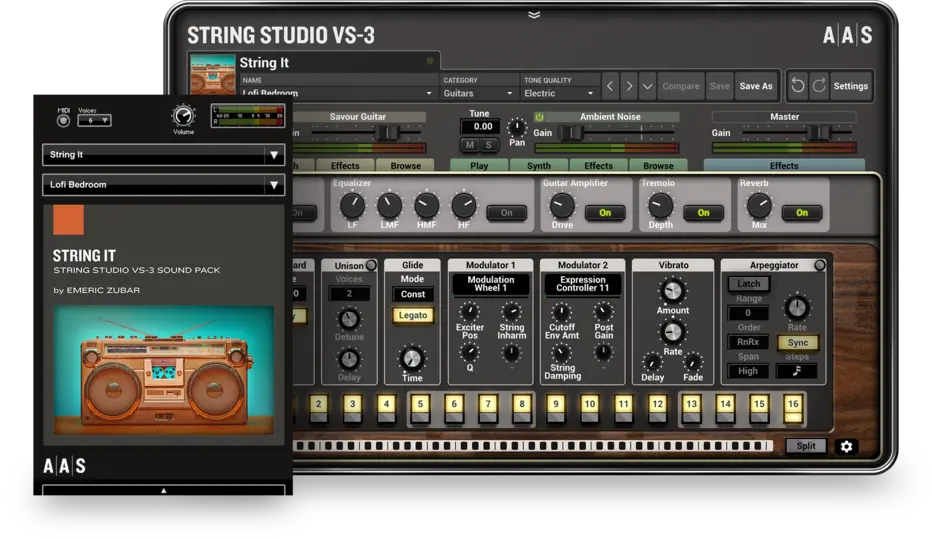Open the Savour Guitar Browse tab
Viewport: 932px width, 539px height.
coord(405,166)
